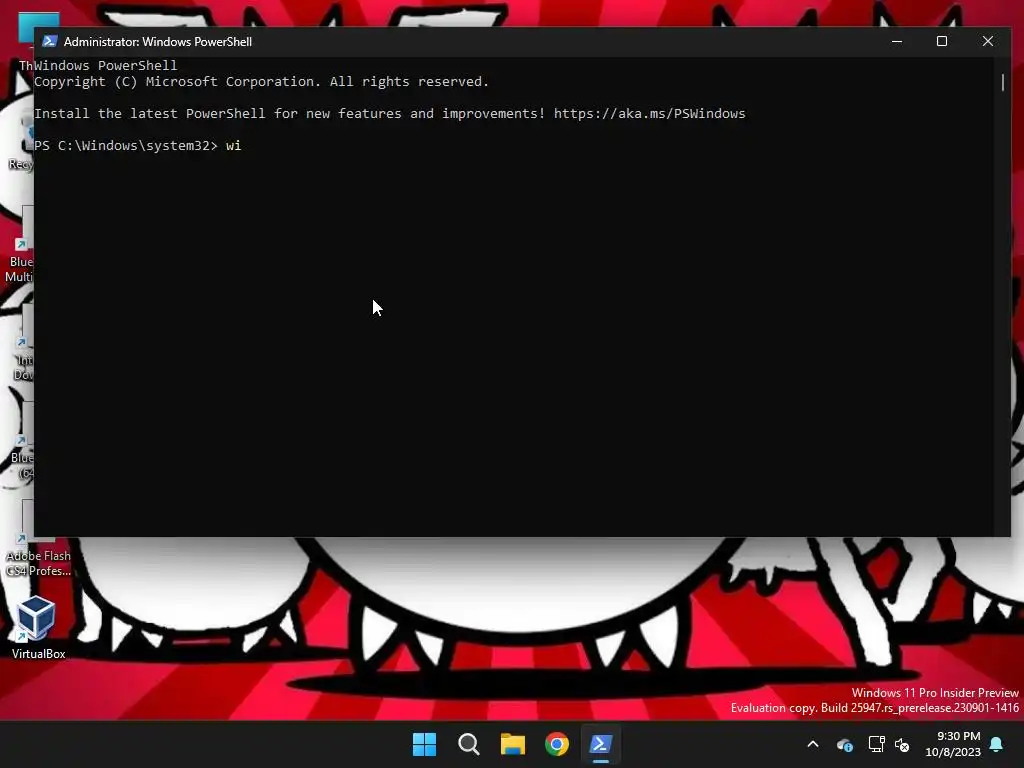Click the PS C:\Windows\system32> prompt line
This screenshot has width=1024, height=768.
(138, 146)
